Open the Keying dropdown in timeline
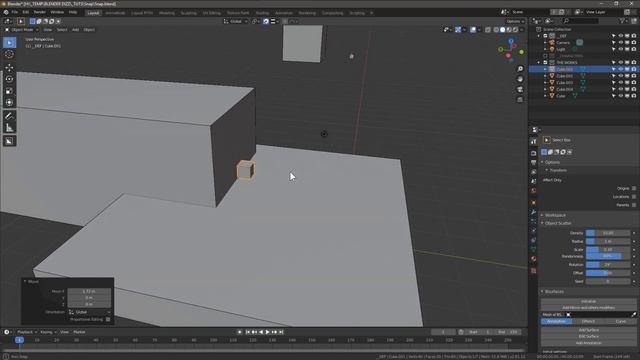640x360 pixels. [x=48, y=332]
